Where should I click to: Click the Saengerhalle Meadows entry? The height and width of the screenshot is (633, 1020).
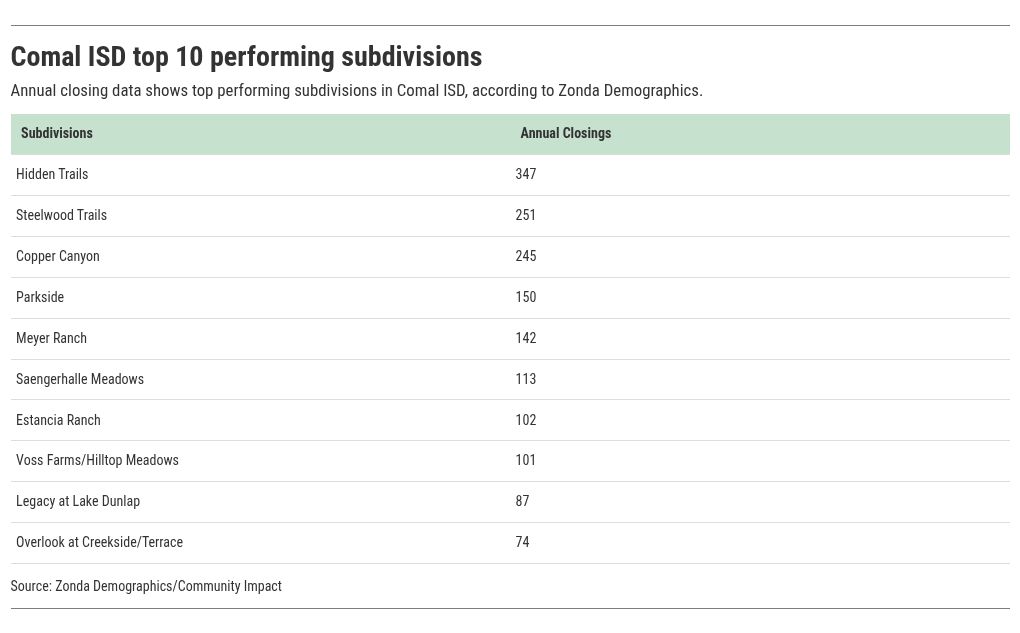[80, 379]
